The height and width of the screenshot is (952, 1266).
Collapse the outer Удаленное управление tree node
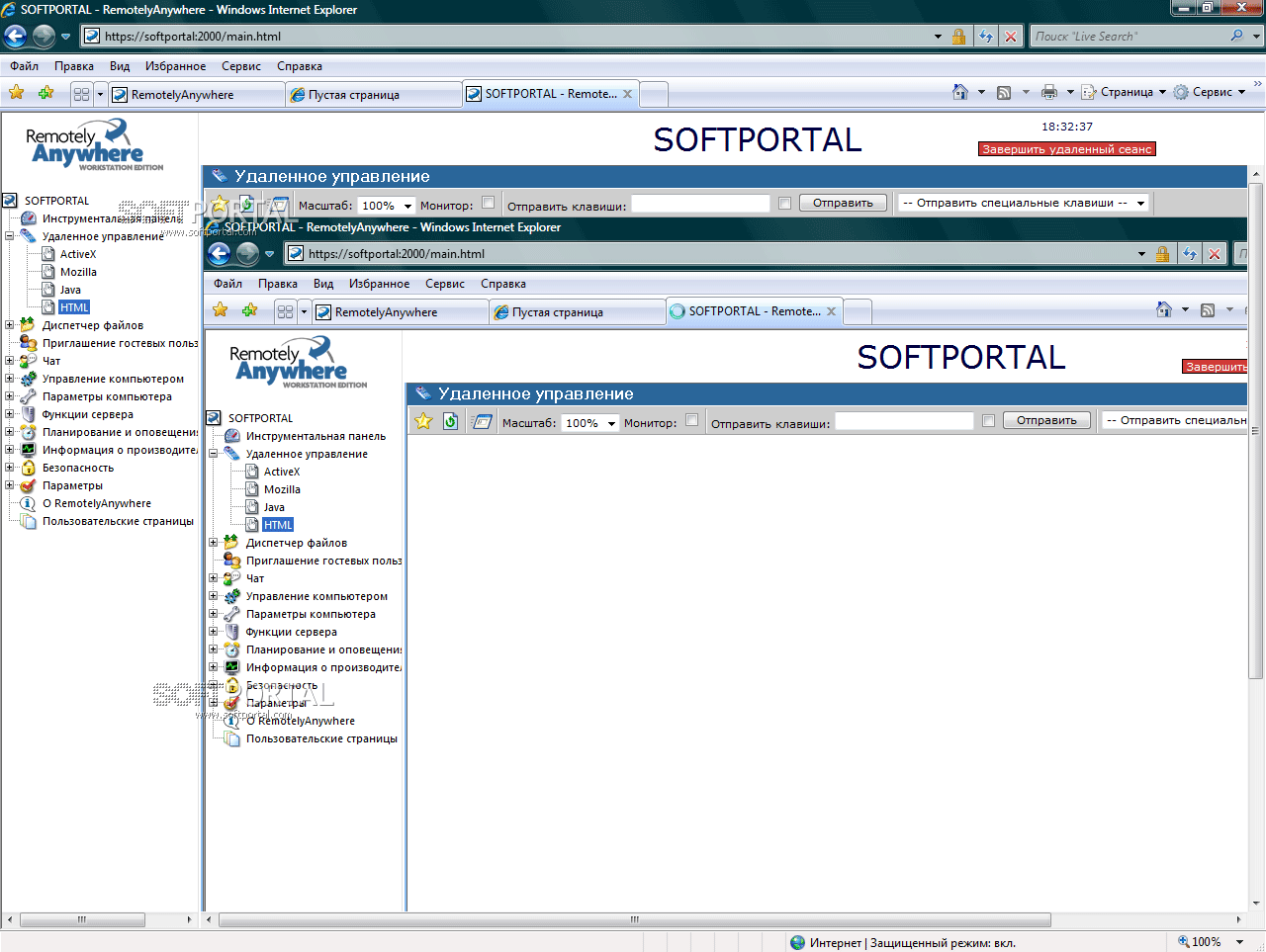tap(9, 236)
